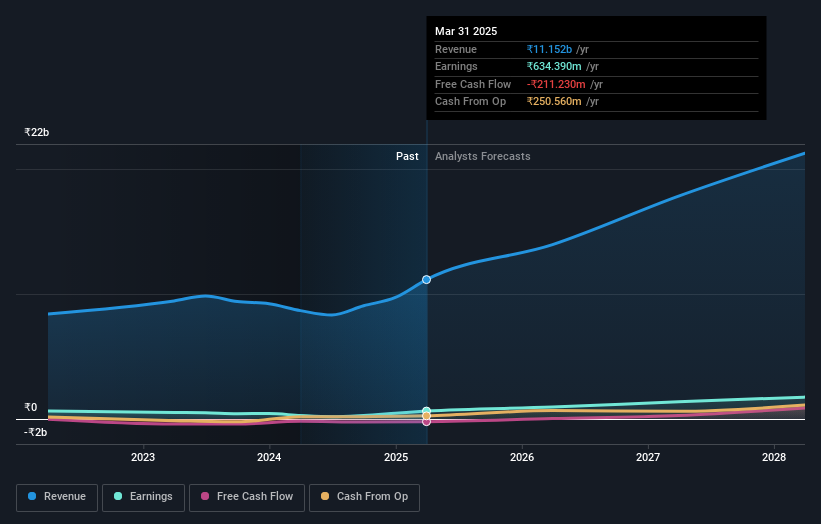Click the Analysts Forecasts label

483,156
